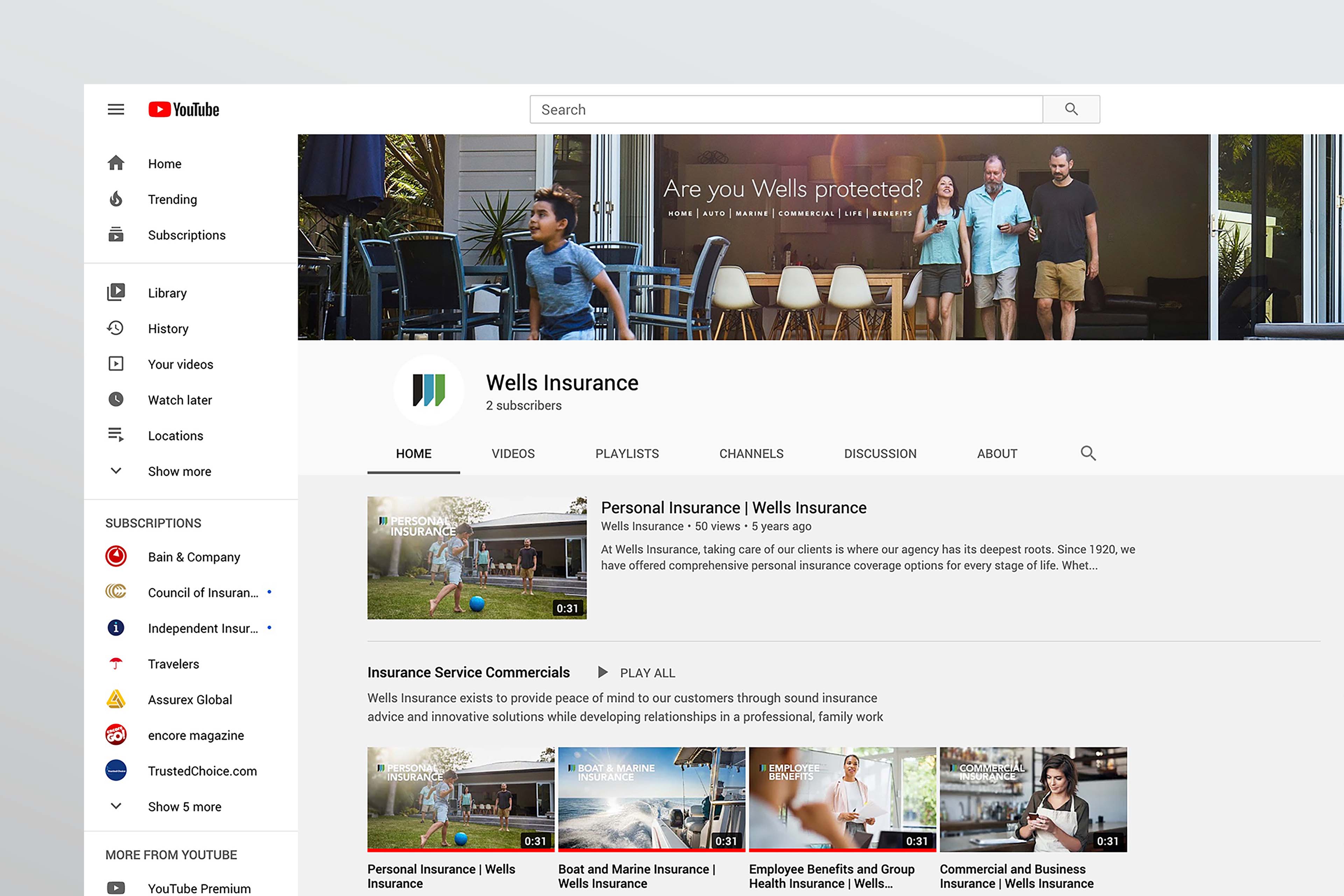Open Trending from the sidebar

(172, 199)
